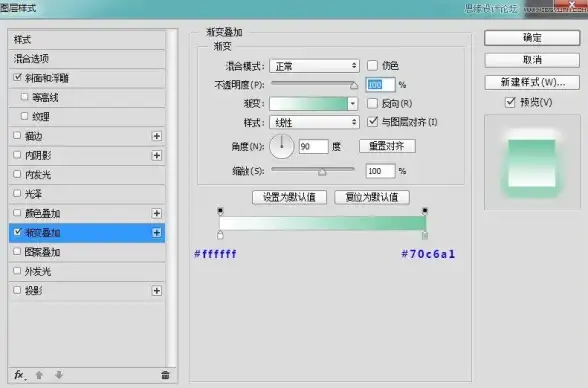
Task: Toggle the 仿色 dither checkbox
Action: (x=372, y=66)
